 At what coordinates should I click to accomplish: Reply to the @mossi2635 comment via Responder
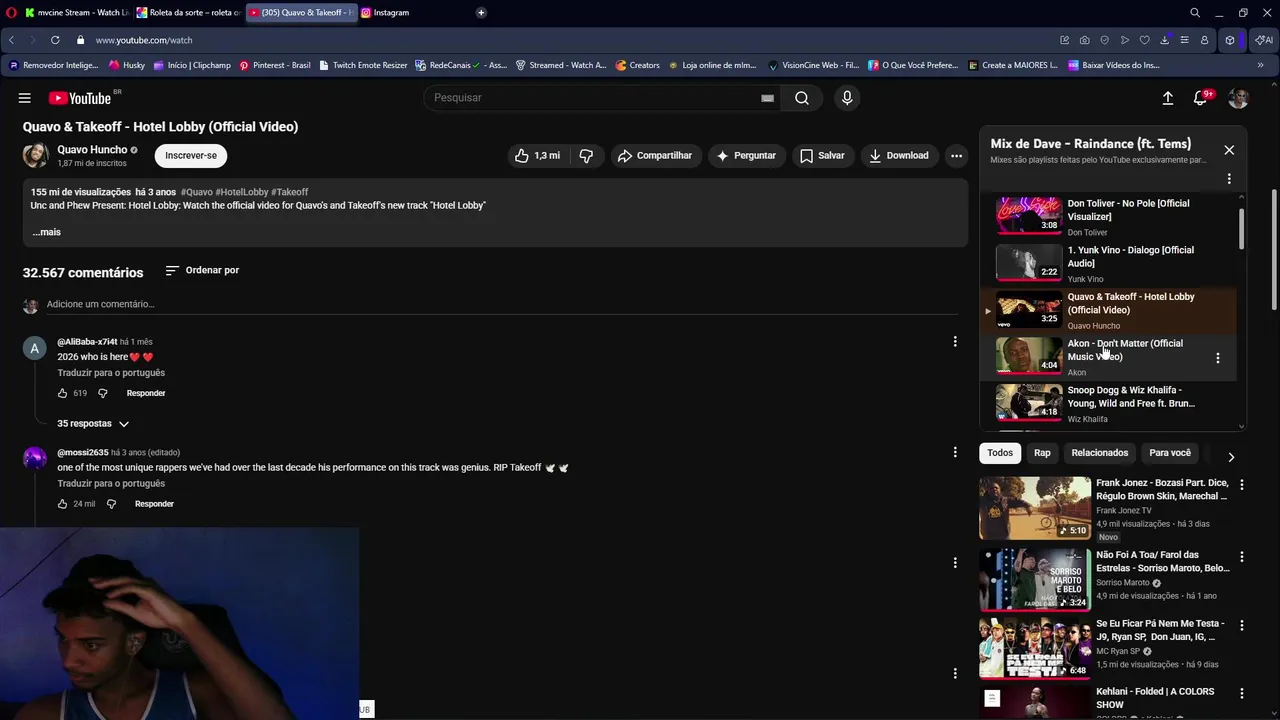(154, 504)
